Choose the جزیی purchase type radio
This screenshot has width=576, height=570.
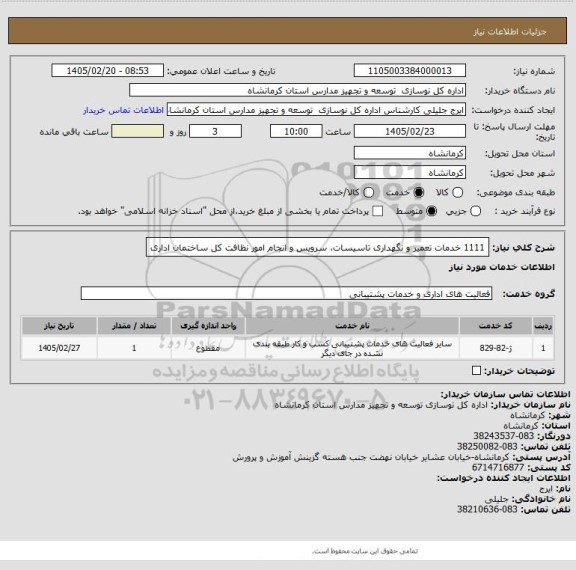click(x=475, y=211)
